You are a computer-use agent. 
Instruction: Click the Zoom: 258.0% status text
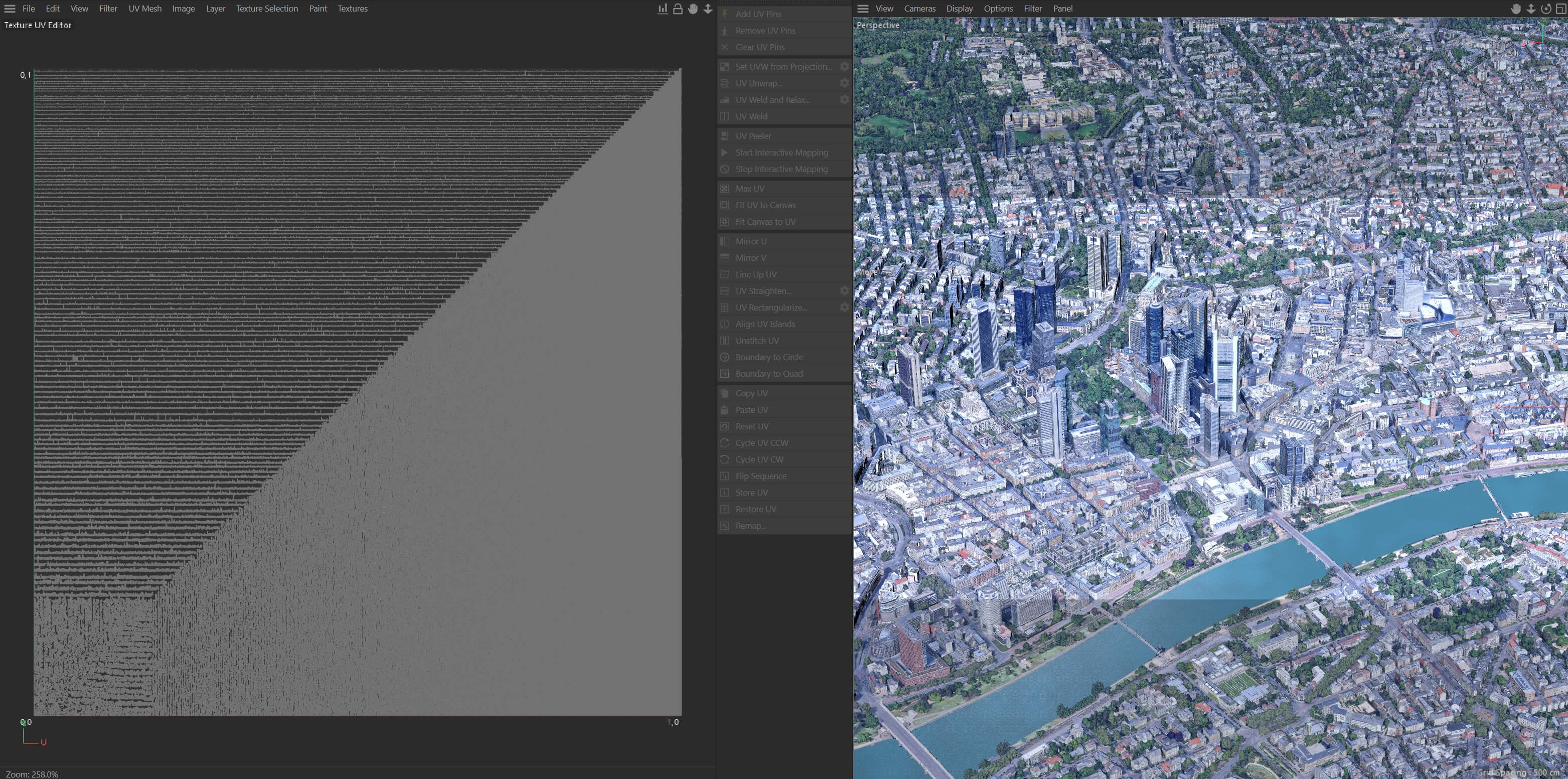pyautogui.click(x=32, y=774)
